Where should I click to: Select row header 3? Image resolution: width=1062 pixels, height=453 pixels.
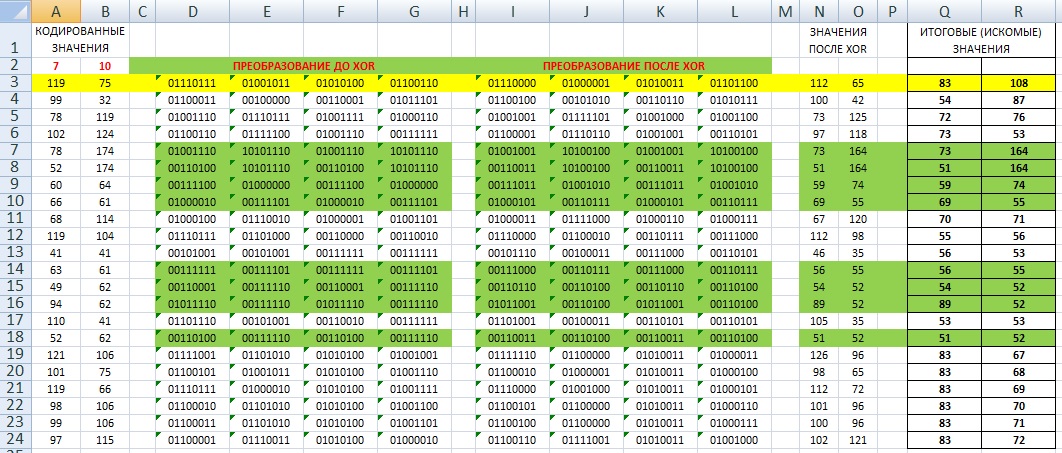[15, 82]
